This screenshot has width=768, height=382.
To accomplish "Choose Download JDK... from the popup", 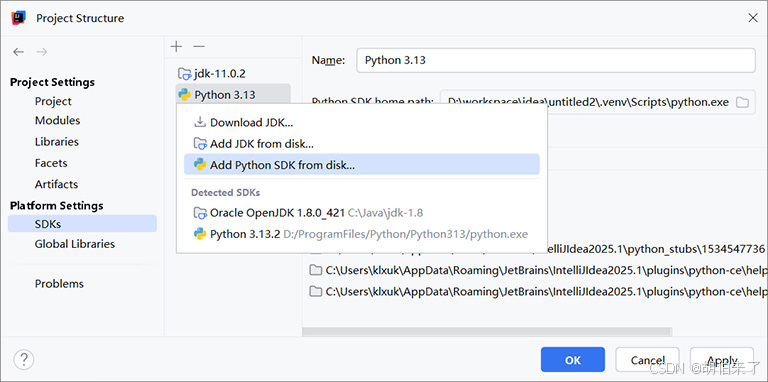I will (x=362, y=122).
